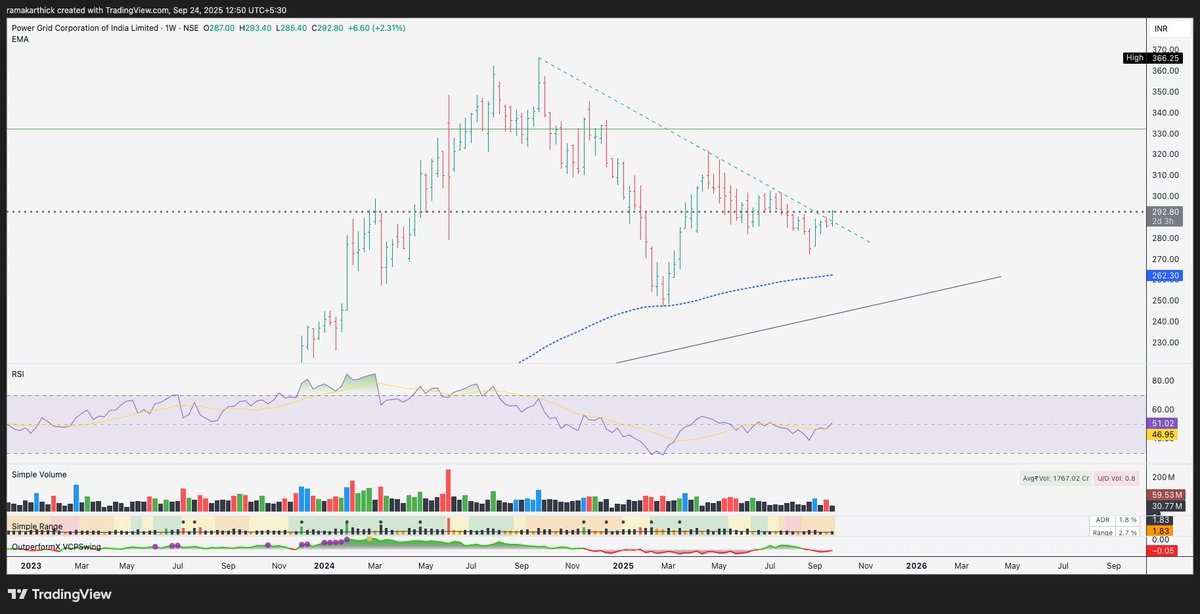The width and height of the screenshot is (1200, 614).
Task: Click the U/D Vol: 0.8 box
Action: pyautogui.click(x=1116, y=479)
